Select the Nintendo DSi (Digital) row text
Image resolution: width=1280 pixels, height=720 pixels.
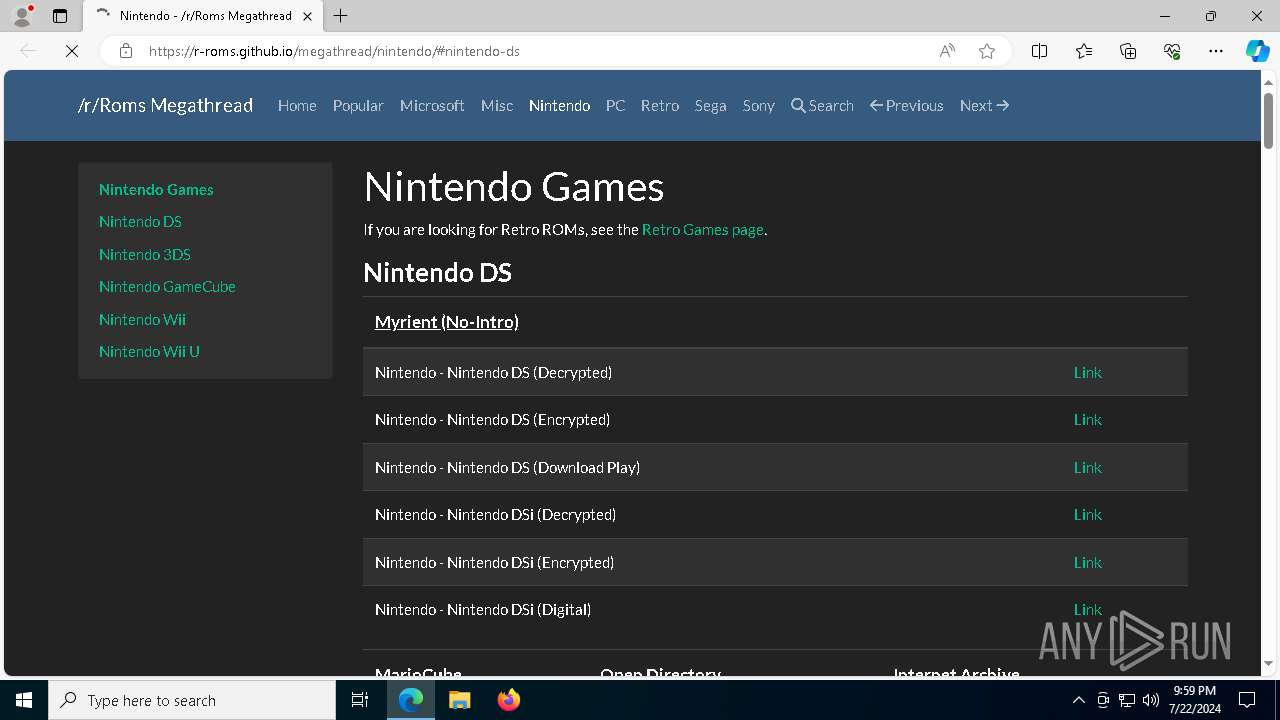tap(483, 609)
